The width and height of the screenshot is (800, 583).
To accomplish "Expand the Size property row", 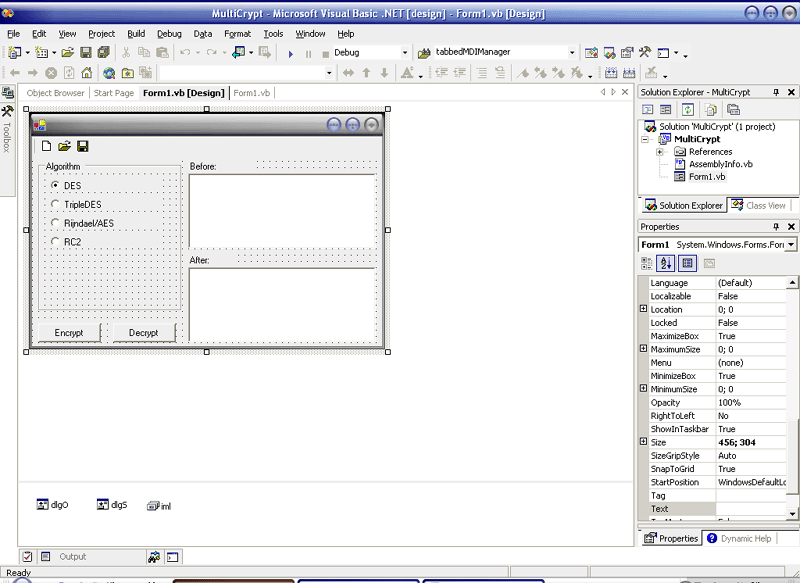I will 644,442.
